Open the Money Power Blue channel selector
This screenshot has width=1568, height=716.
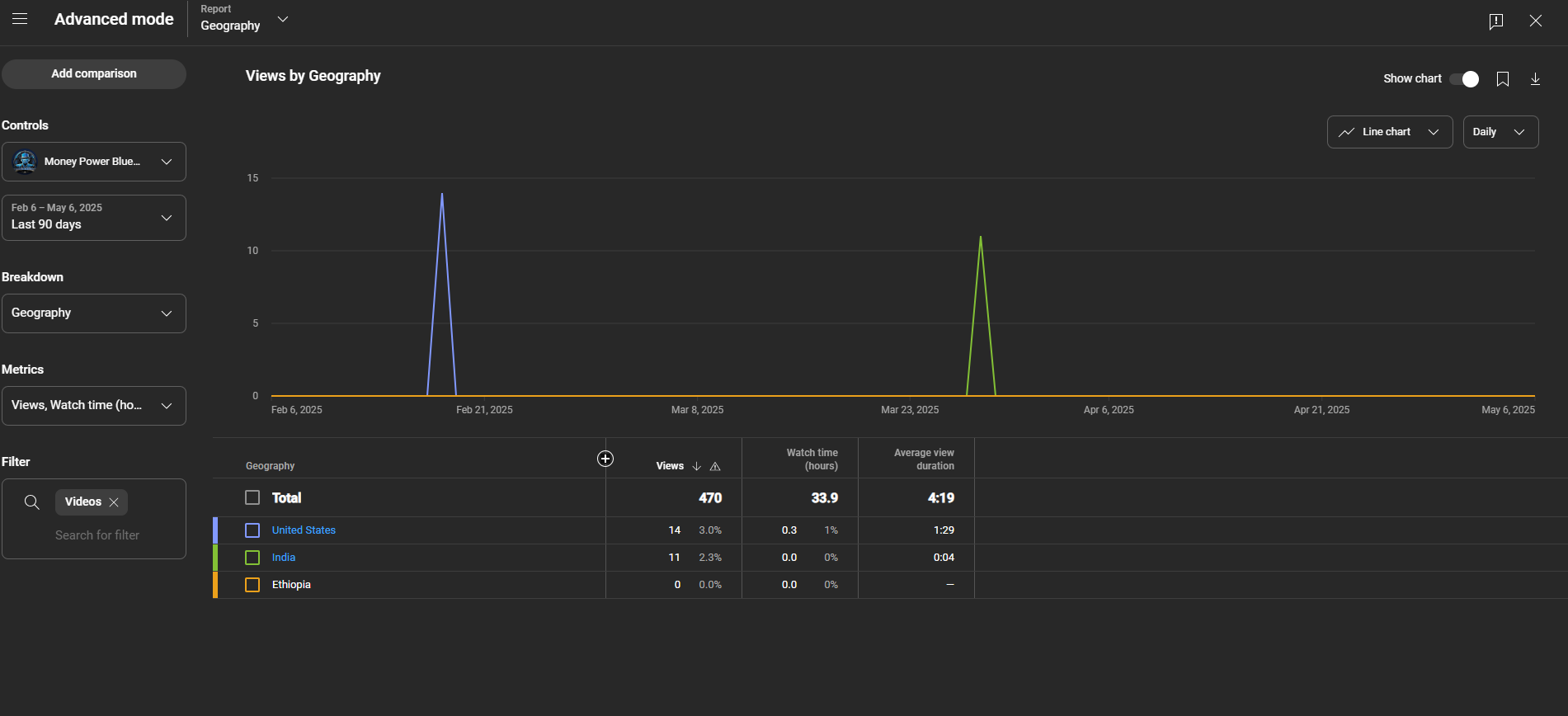[x=94, y=162]
